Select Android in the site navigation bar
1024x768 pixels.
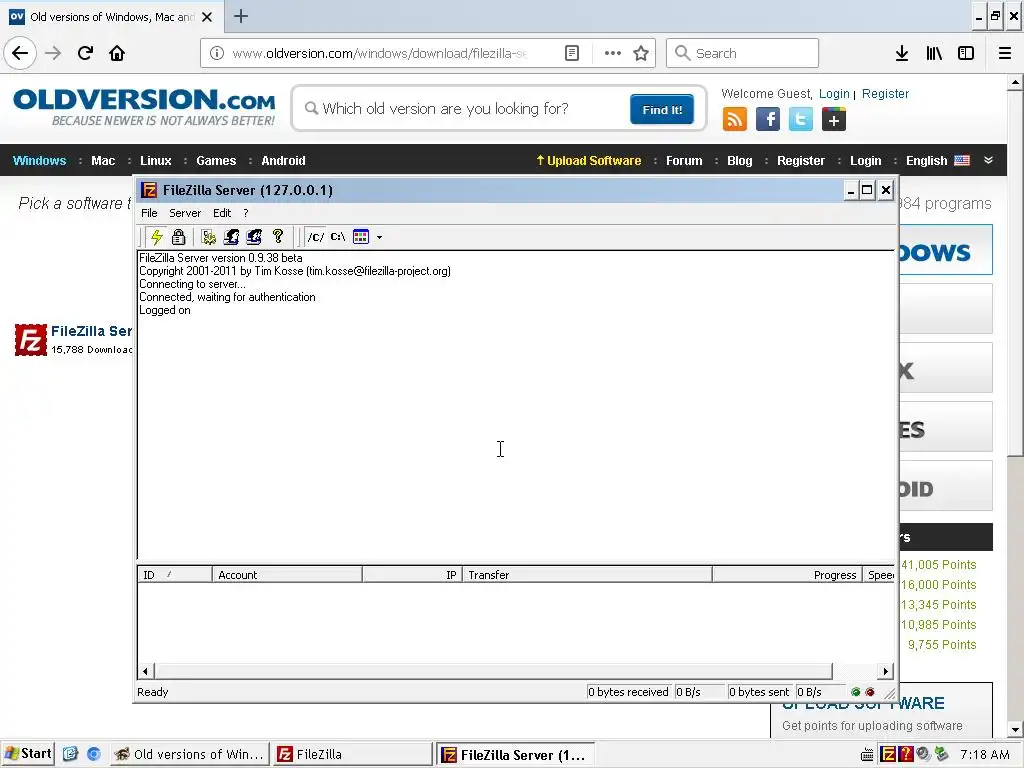pyautogui.click(x=283, y=161)
